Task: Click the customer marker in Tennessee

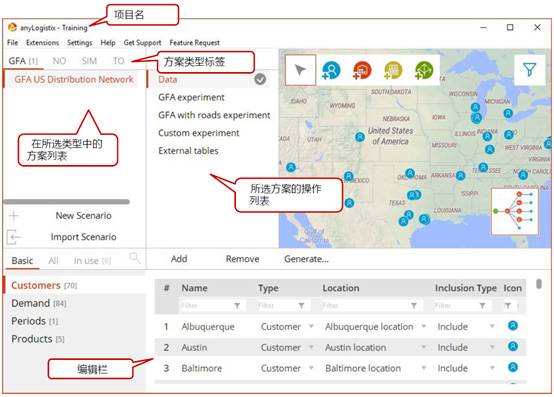Action: pyautogui.click(x=483, y=167)
